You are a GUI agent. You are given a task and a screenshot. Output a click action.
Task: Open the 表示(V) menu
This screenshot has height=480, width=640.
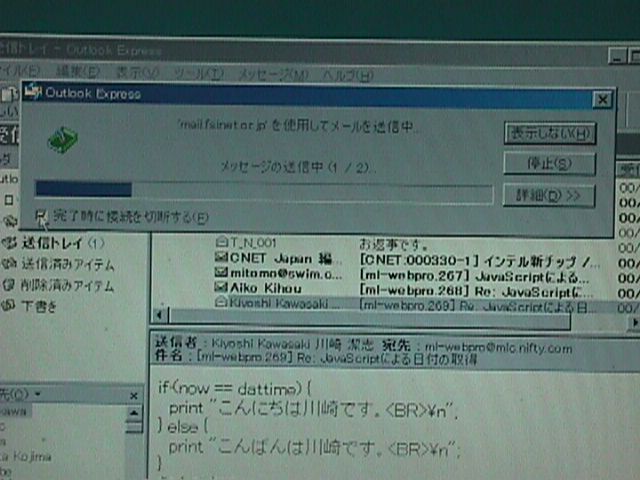(x=137, y=73)
